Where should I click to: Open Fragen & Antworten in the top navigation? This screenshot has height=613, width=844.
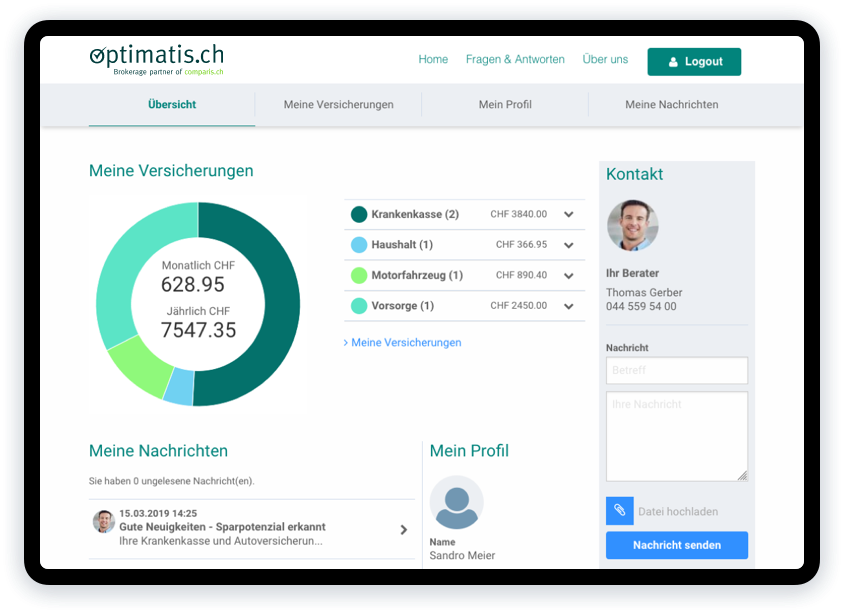[x=515, y=60]
